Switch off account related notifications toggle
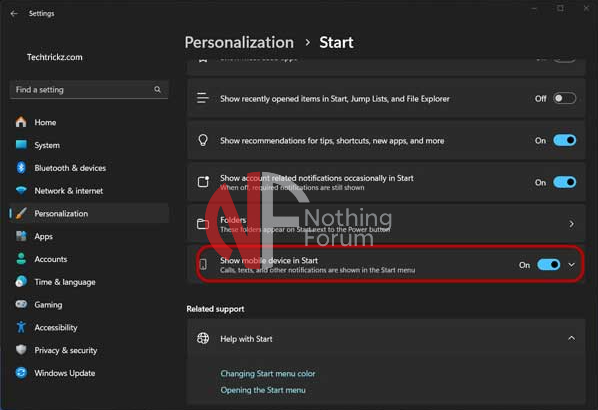The height and width of the screenshot is (410, 598). [564, 182]
